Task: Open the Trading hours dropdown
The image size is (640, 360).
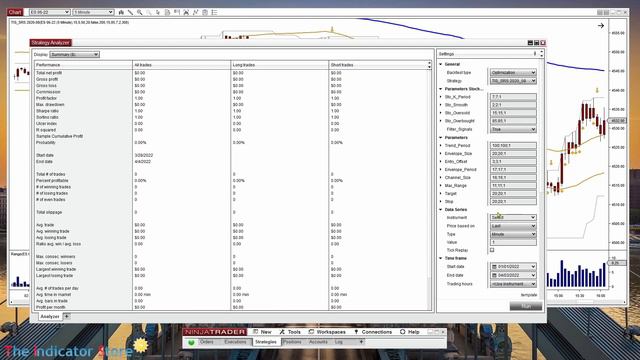Action: pyautogui.click(x=513, y=284)
